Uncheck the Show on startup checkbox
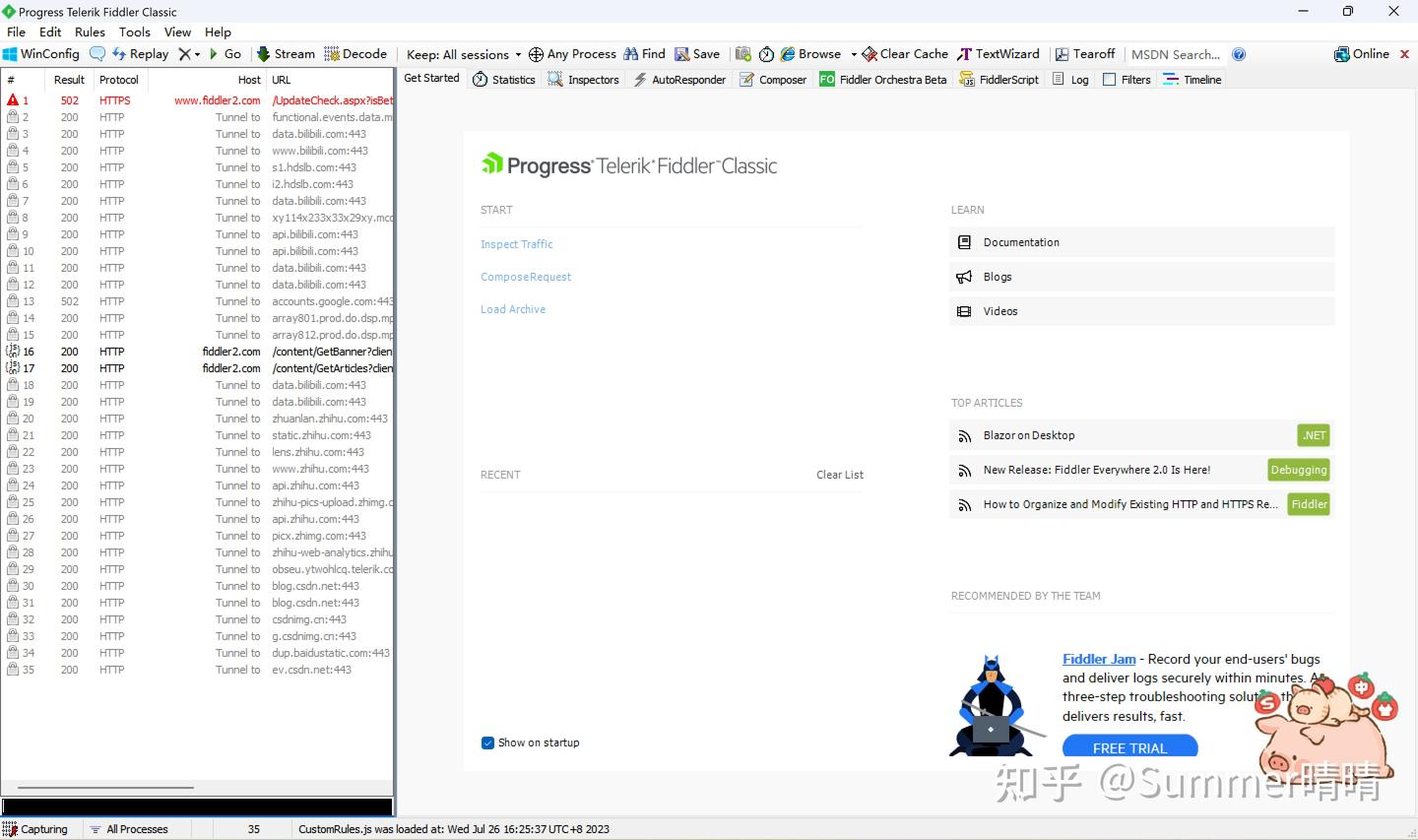The height and width of the screenshot is (840, 1418). coord(487,743)
